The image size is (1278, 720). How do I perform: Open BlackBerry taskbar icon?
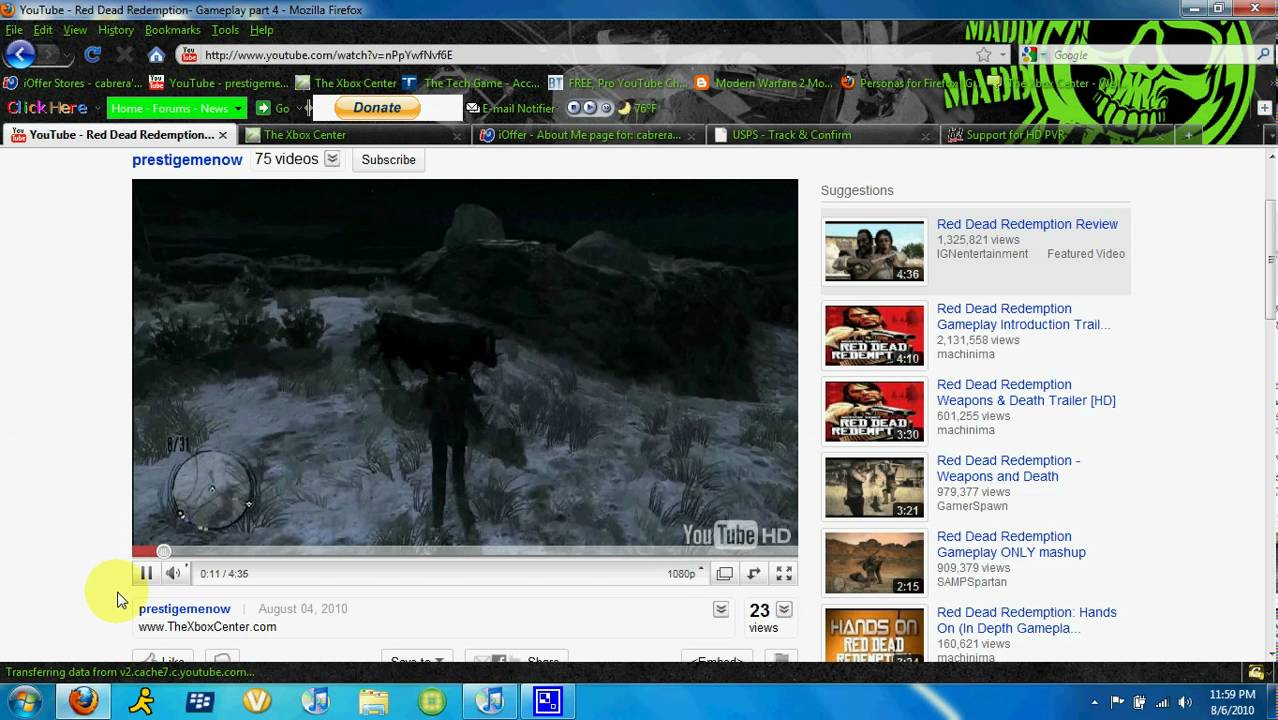200,701
